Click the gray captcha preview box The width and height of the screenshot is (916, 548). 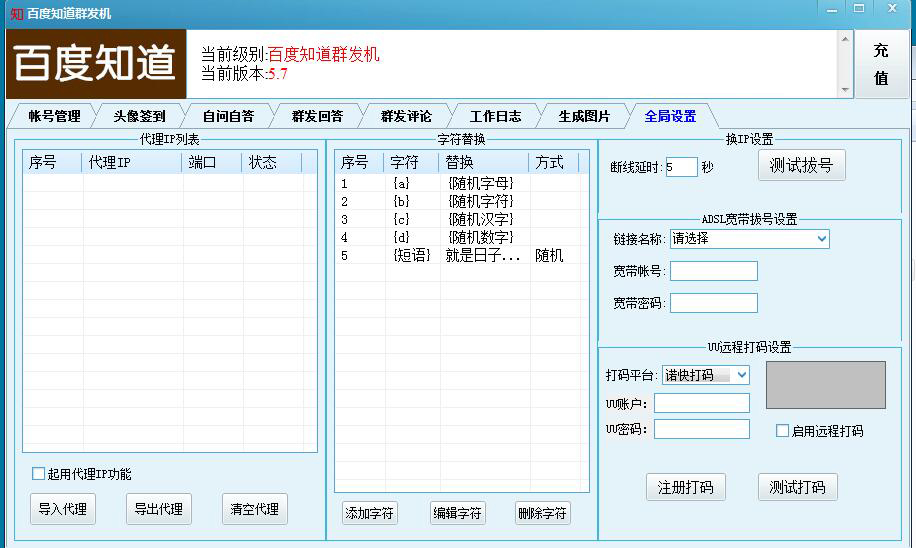(825, 384)
